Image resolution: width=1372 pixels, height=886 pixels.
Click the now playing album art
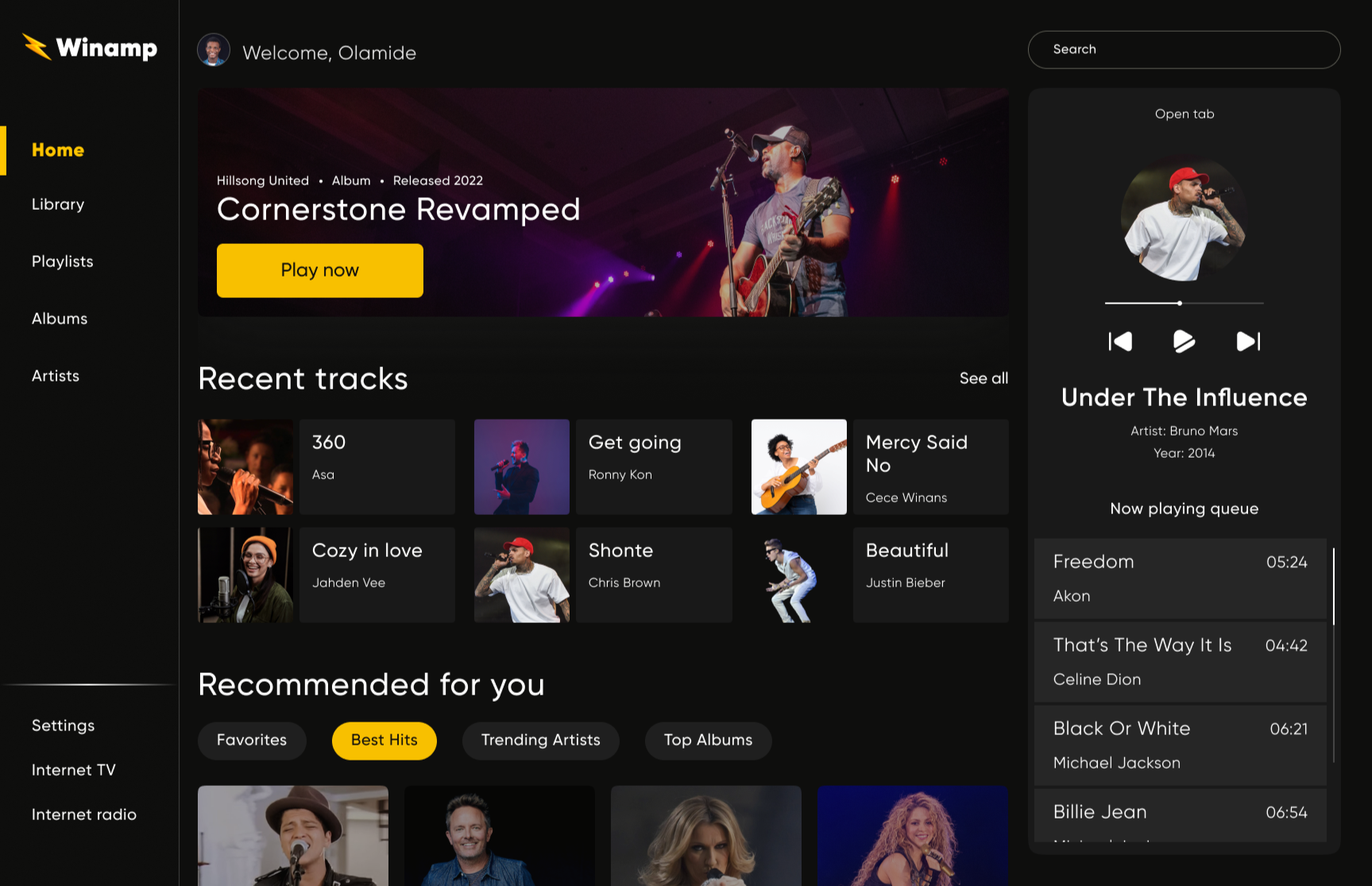tap(1184, 219)
